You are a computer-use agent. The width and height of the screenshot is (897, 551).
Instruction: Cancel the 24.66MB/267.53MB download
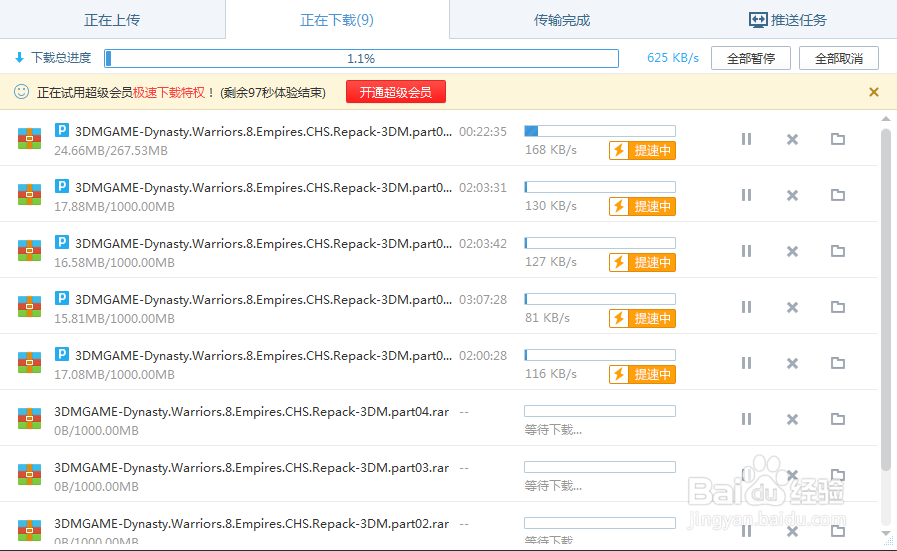792,139
